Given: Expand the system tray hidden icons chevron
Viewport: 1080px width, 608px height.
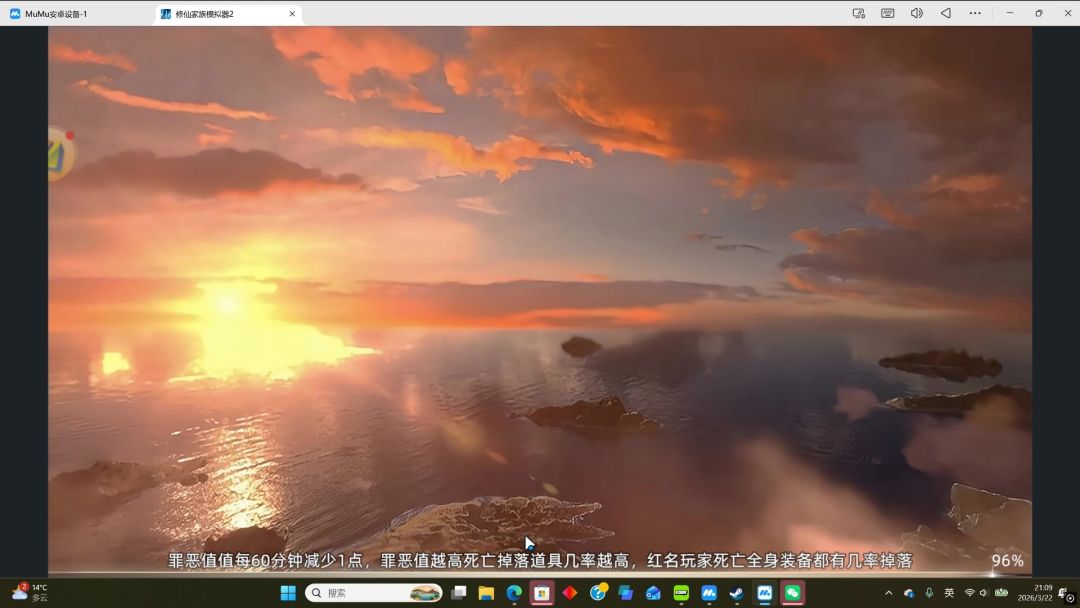Looking at the screenshot, I should click(888, 593).
